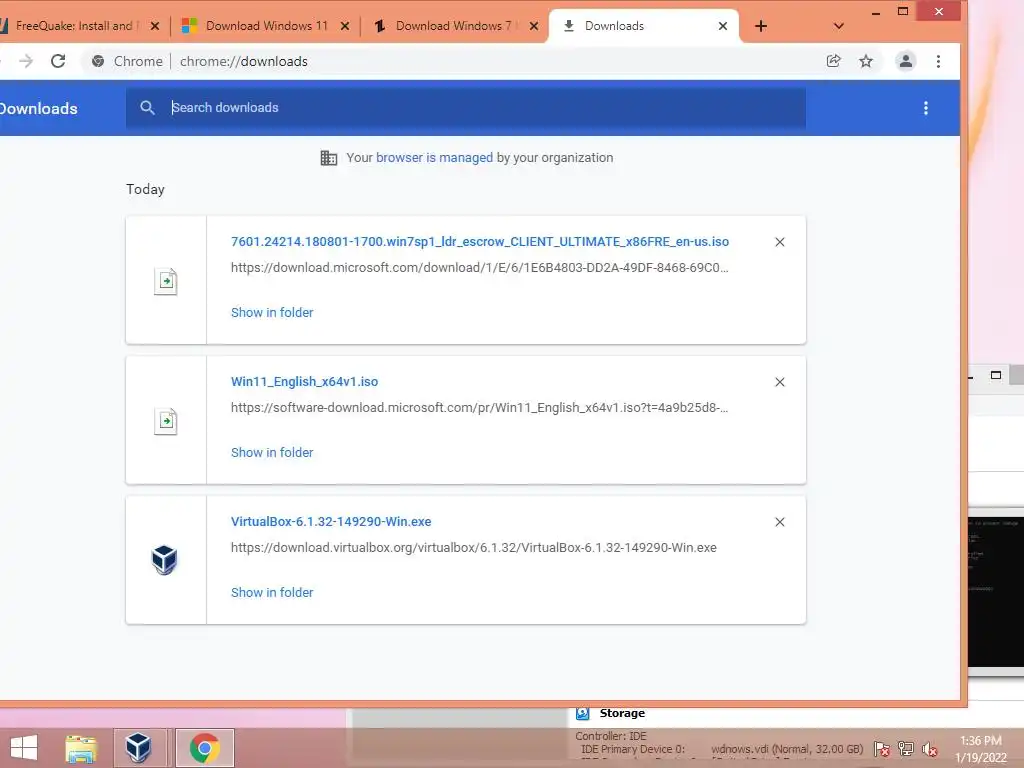Open the tab search dropdown
1024x768 pixels.
(x=839, y=26)
